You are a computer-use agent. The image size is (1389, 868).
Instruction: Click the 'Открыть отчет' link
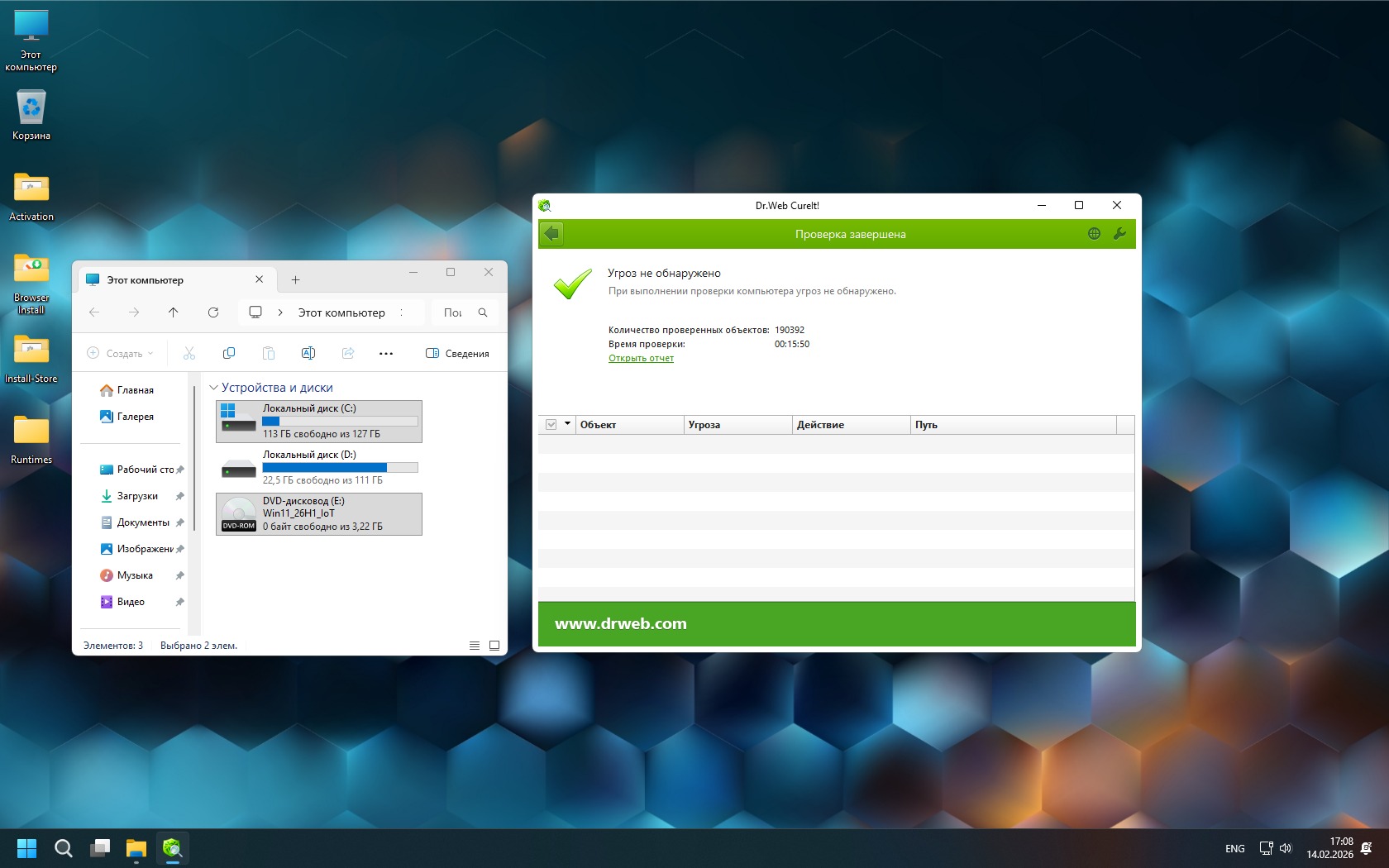click(641, 359)
